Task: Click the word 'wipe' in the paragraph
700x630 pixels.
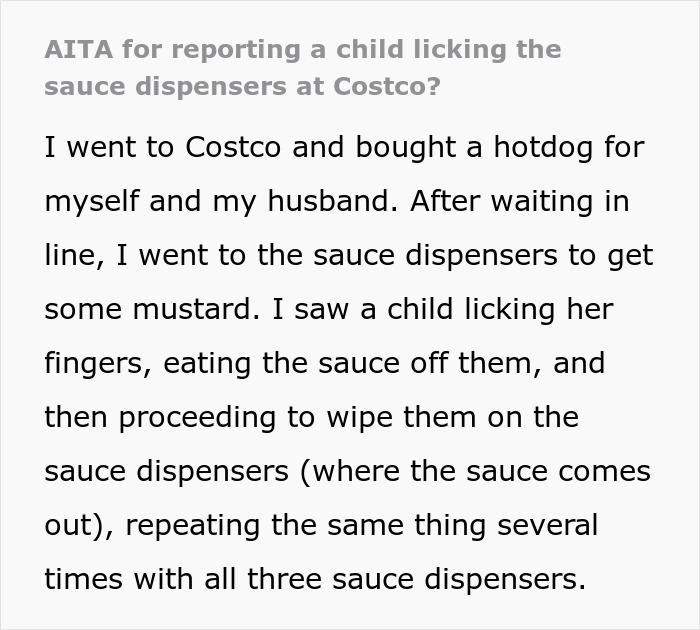Action: [360, 419]
